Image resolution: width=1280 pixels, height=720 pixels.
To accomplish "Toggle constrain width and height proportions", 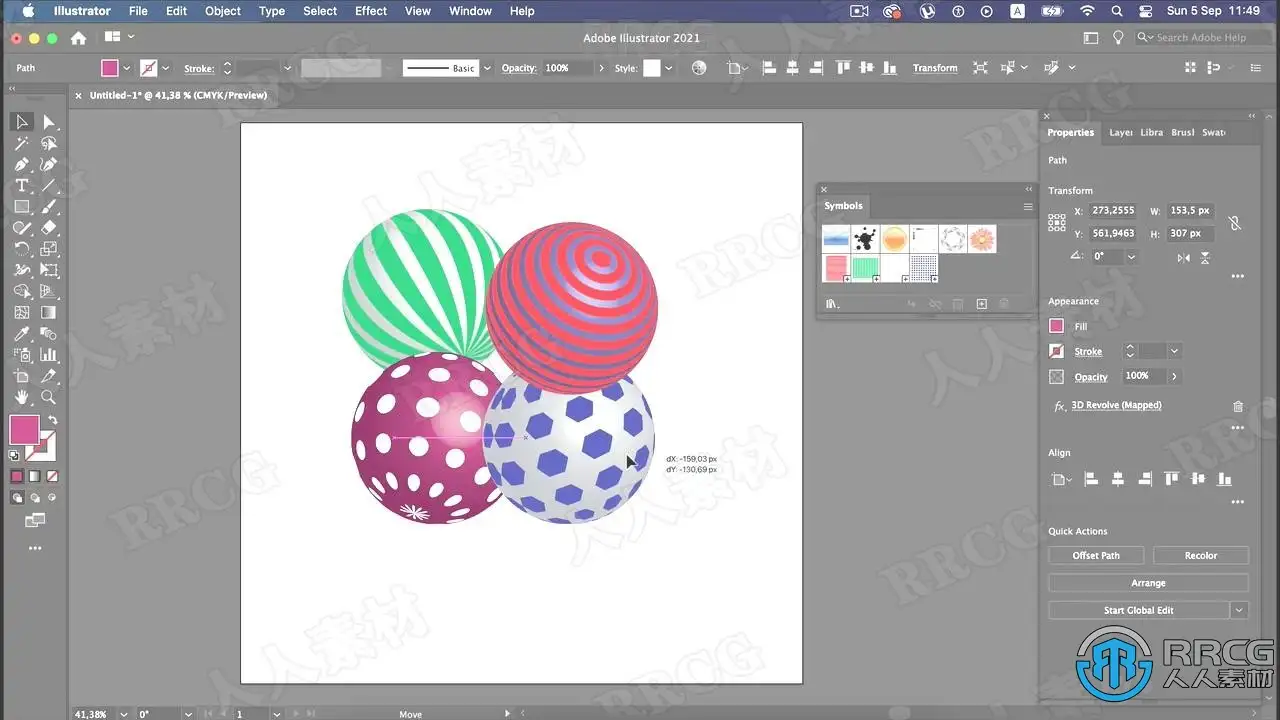I will 1235,223.
